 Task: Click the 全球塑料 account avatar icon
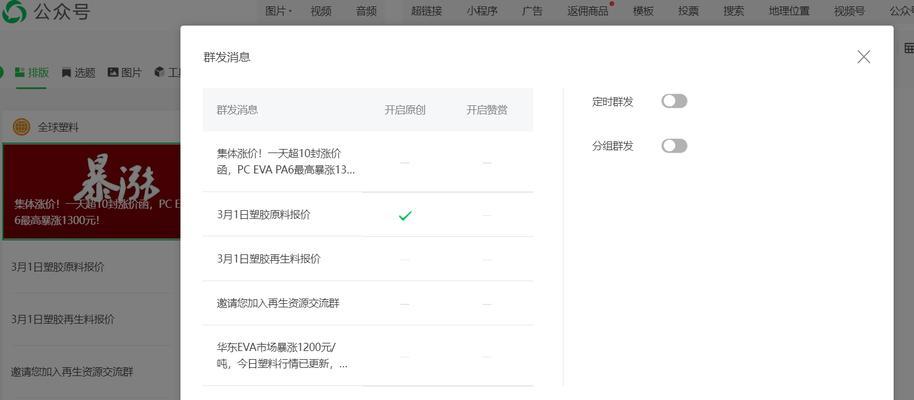pyautogui.click(x=21, y=127)
